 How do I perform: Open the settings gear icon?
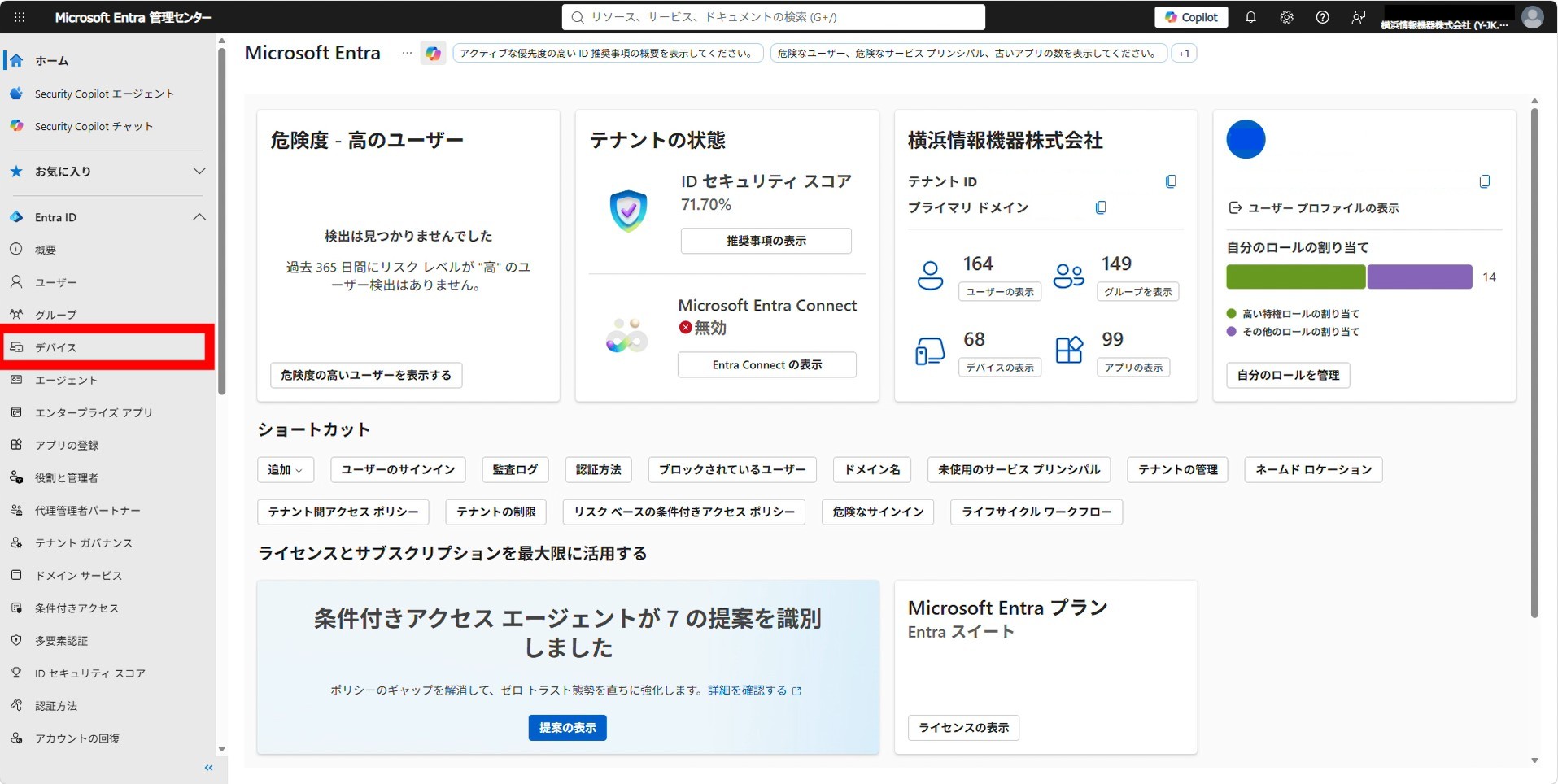[1287, 17]
